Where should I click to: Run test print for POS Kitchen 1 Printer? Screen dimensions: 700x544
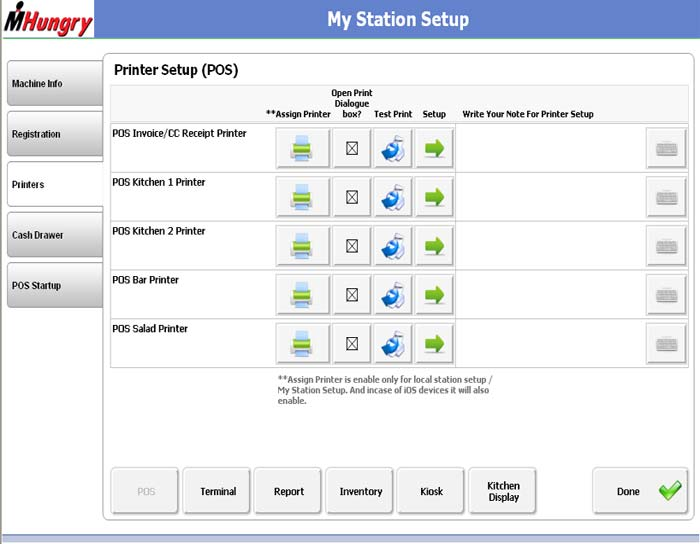(392, 197)
